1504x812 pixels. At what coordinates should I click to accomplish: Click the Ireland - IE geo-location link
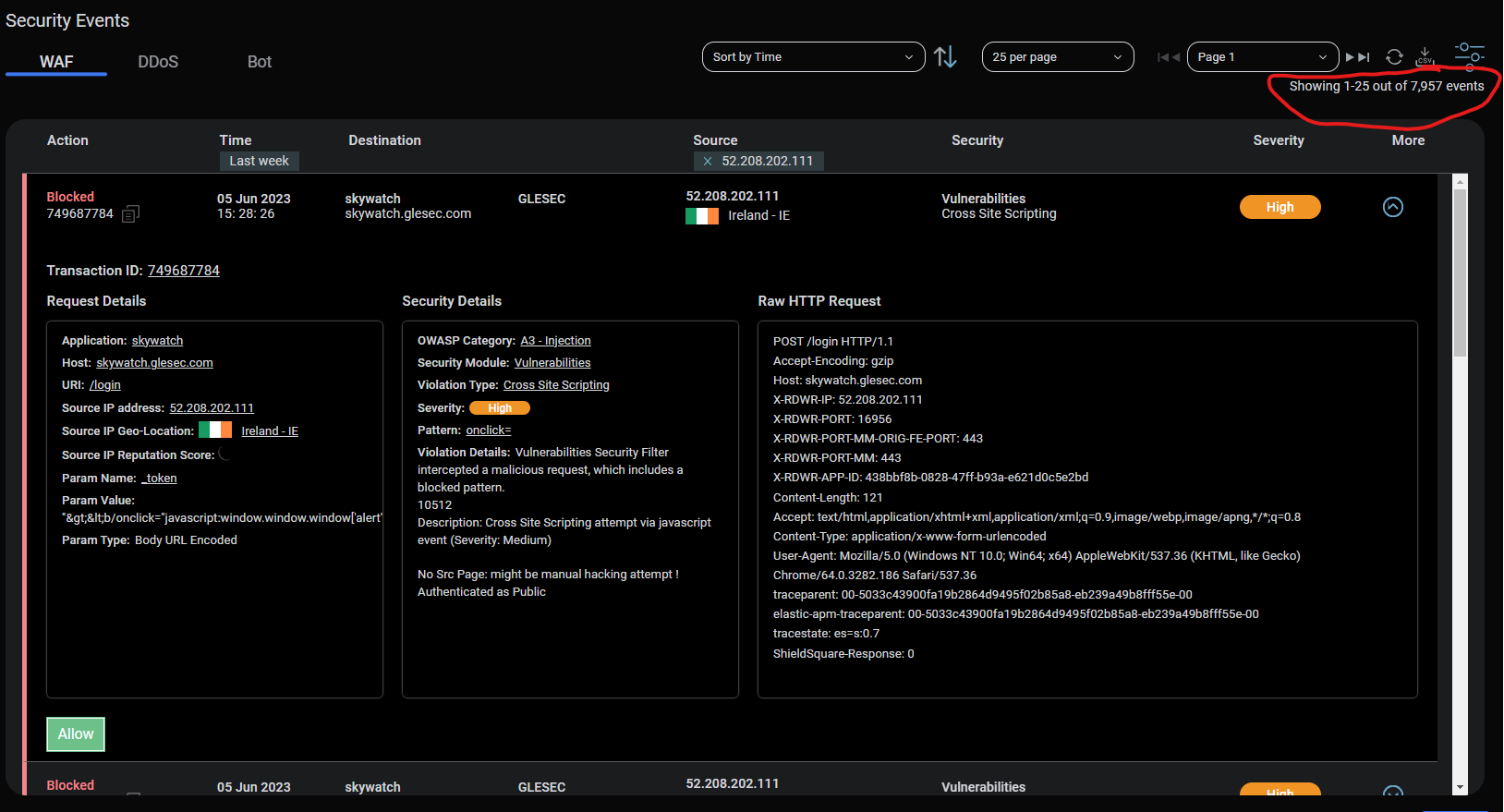270,431
